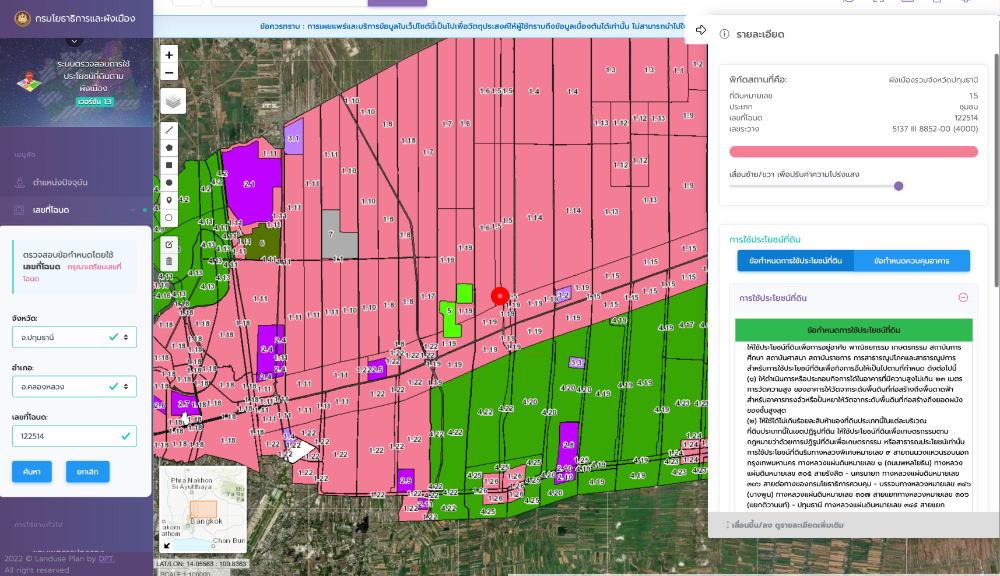
Task: Click the pink land-use color bar
Action: point(853,152)
